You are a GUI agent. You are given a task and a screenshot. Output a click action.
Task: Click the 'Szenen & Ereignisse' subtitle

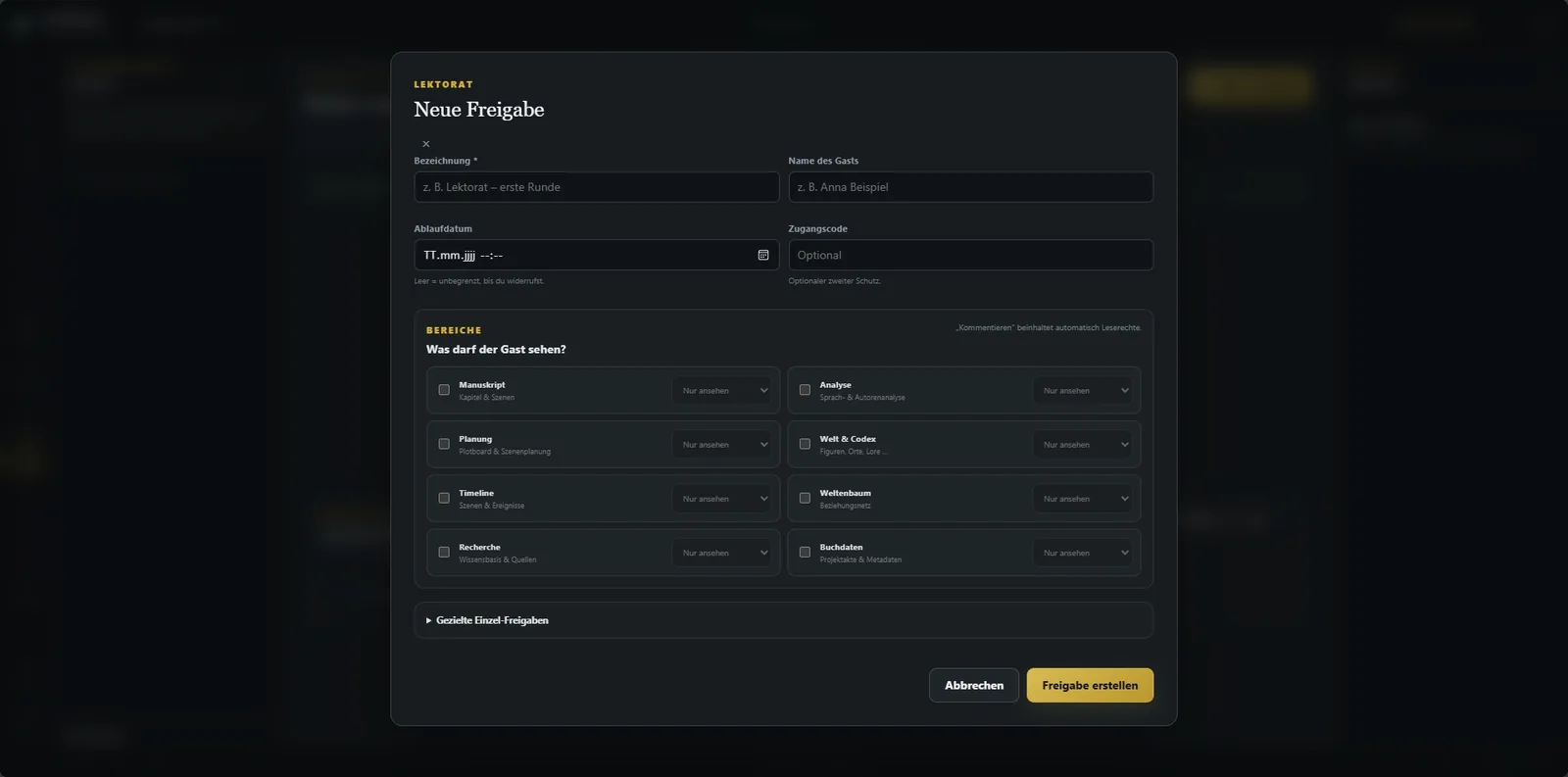pyautogui.click(x=492, y=506)
